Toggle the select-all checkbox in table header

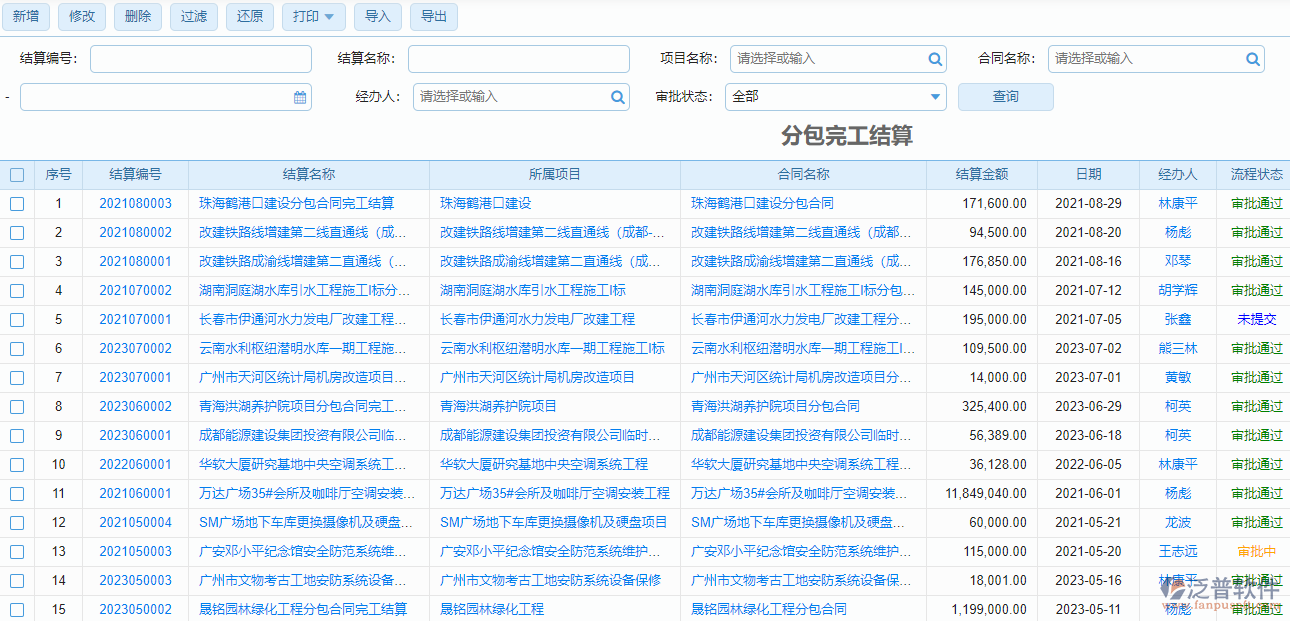[x=16, y=174]
